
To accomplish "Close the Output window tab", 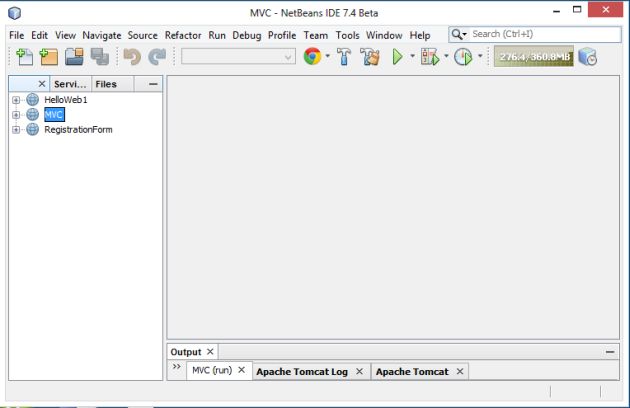I will click(210, 352).
